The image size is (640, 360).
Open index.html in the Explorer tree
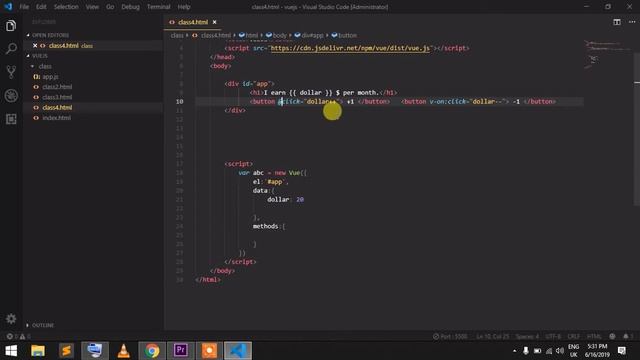pos(56,118)
